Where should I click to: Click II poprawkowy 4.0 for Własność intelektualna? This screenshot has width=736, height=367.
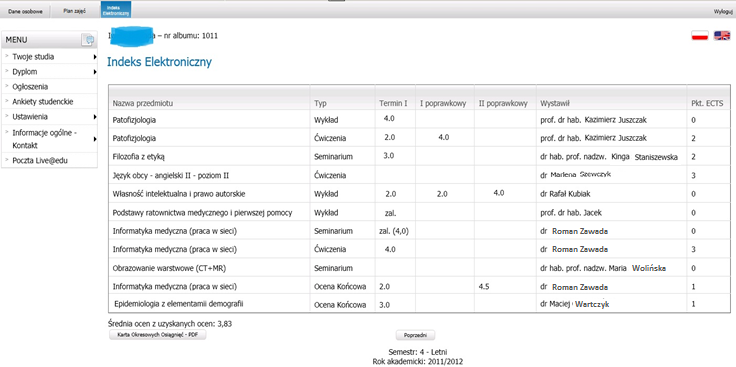(499, 192)
